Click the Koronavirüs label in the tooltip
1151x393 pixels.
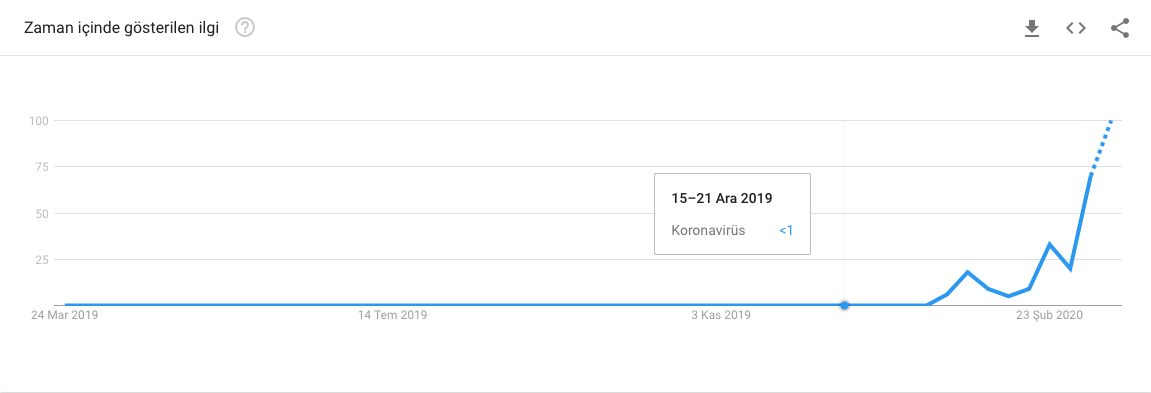click(708, 231)
